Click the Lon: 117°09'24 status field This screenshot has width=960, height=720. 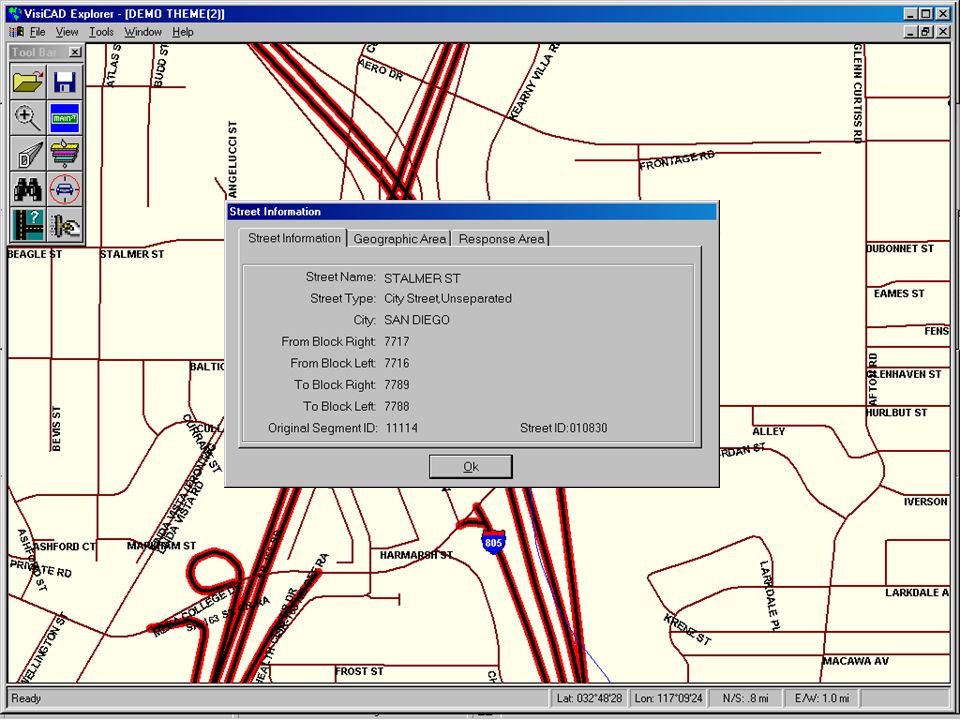[x=669, y=698]
